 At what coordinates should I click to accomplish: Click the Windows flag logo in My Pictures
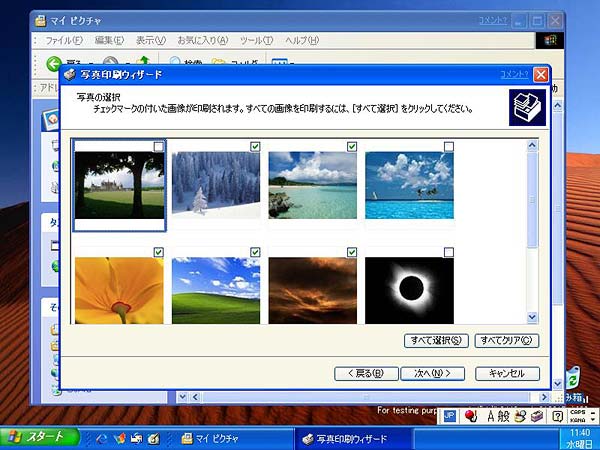point(549,41)
